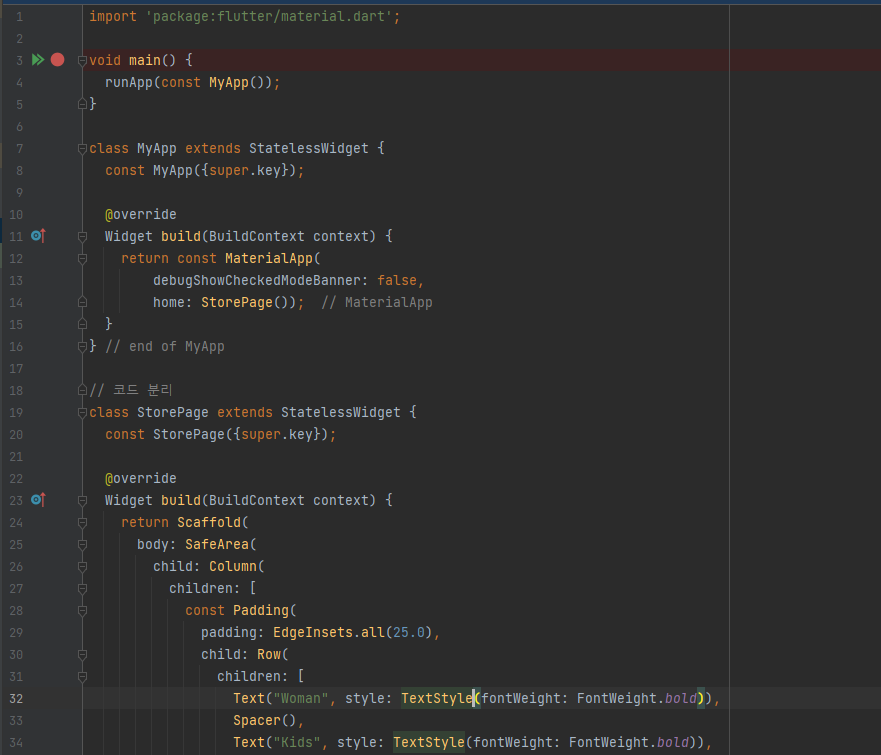The image size is (881, 755).
Task: Click EdgeInsets.all on line 29
Action: tap(328, 633)
